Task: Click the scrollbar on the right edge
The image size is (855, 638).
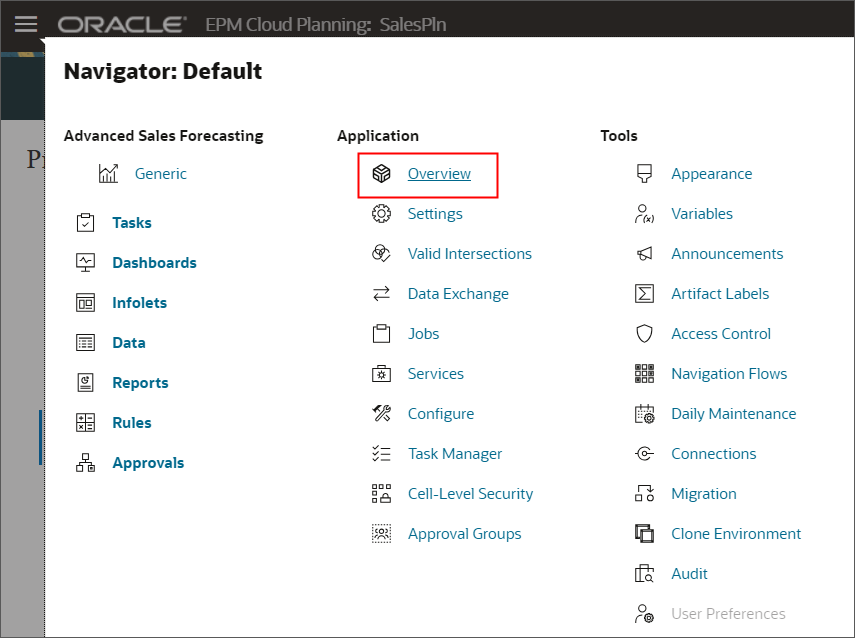Action: click(x=849, y=320)
